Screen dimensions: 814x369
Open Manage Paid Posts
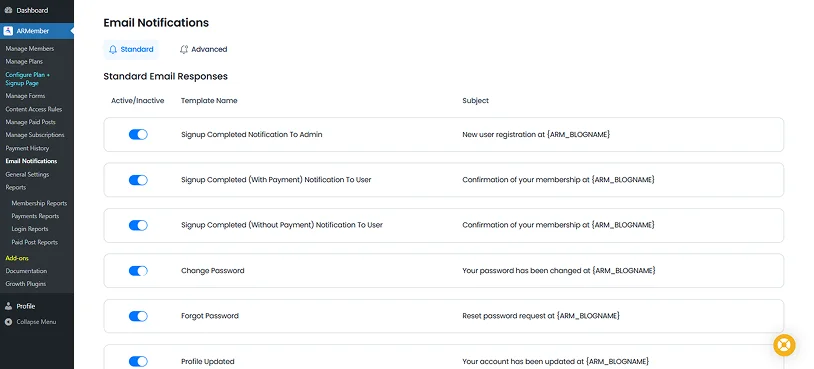coord(31,122)
